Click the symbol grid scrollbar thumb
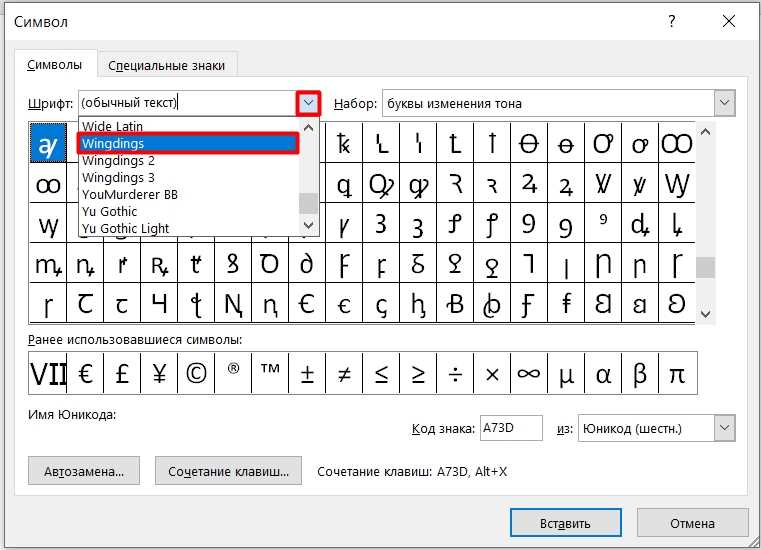The height and width of the screenshot is (550, 761). click(706, 267)
